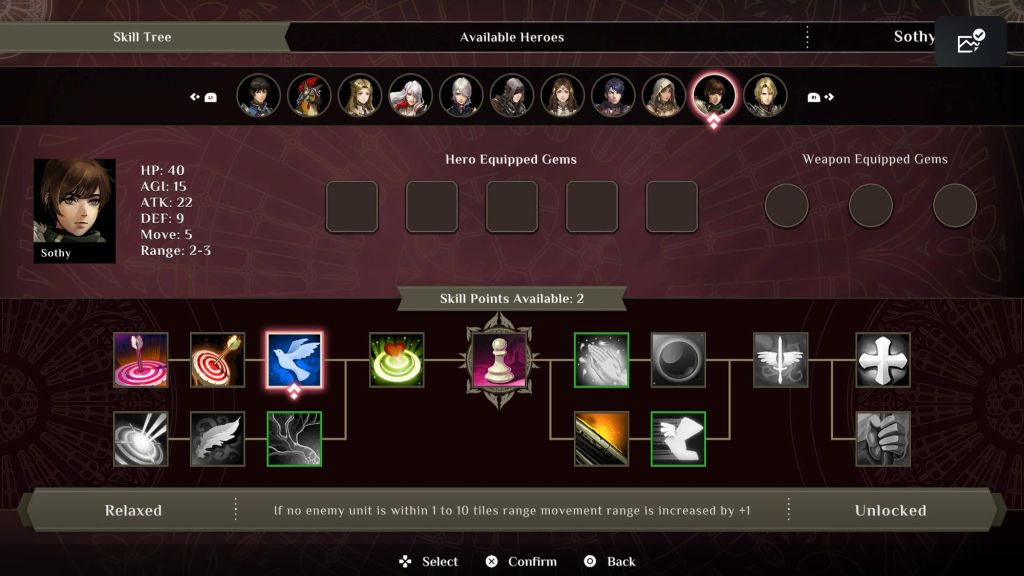The image size is (1024, 576).
Task: Click the first empty Hero Equipped Gem slot
Action: point(352,206)
